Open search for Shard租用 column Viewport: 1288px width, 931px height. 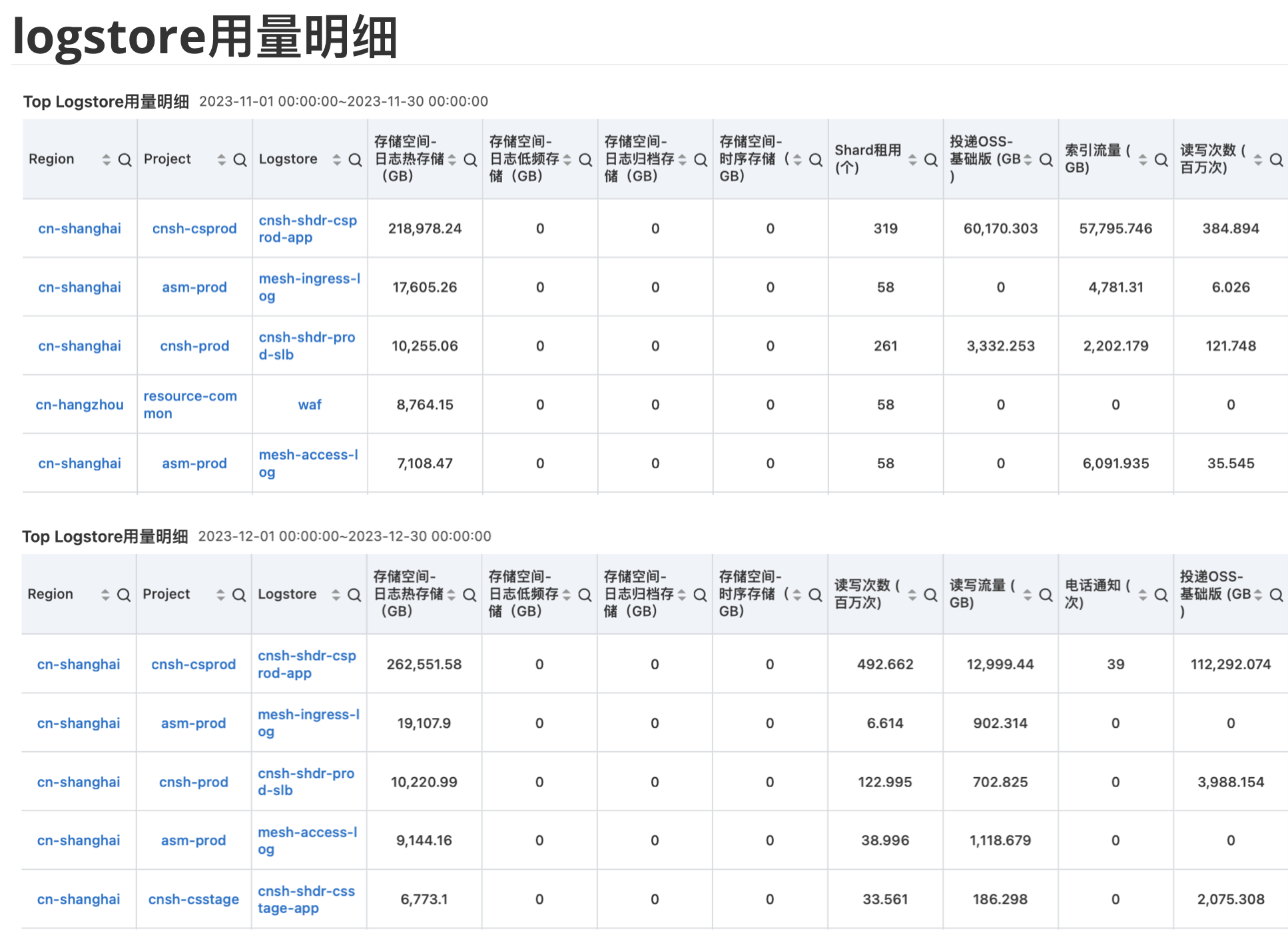[x=931, y=160]
